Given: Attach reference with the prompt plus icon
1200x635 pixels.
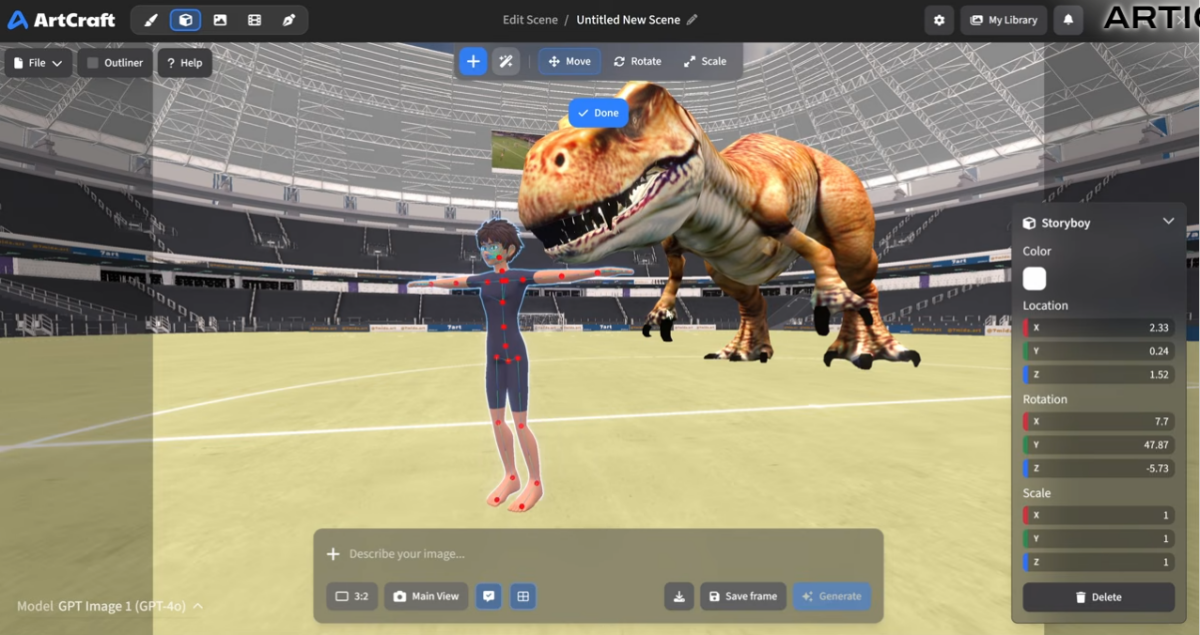Looking at the screenshot, I should pos(334,554).
